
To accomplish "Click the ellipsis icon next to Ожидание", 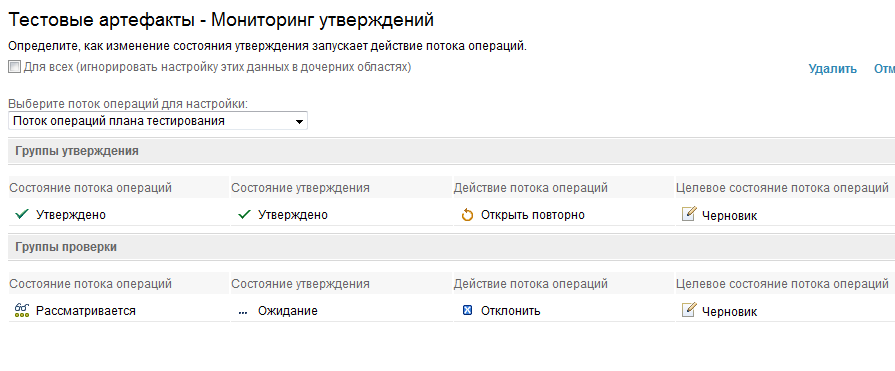I will [243, 312].
